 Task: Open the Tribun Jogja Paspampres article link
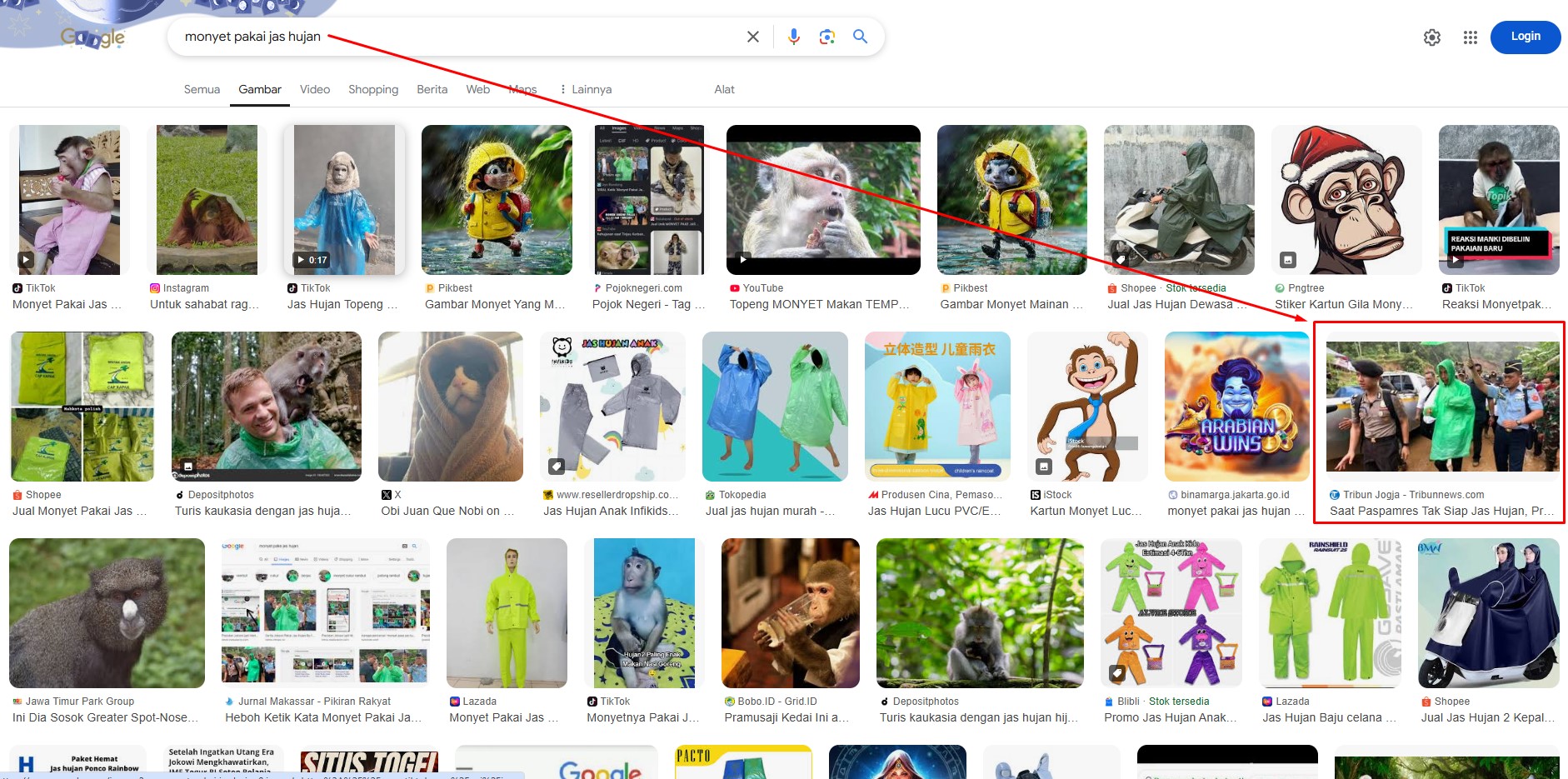(x=1441, y=407)
